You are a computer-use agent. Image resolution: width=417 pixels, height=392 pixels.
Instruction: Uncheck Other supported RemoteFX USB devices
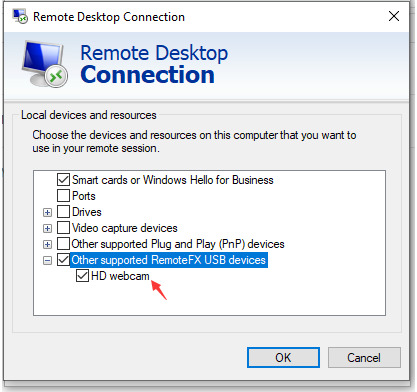(63, 260)
